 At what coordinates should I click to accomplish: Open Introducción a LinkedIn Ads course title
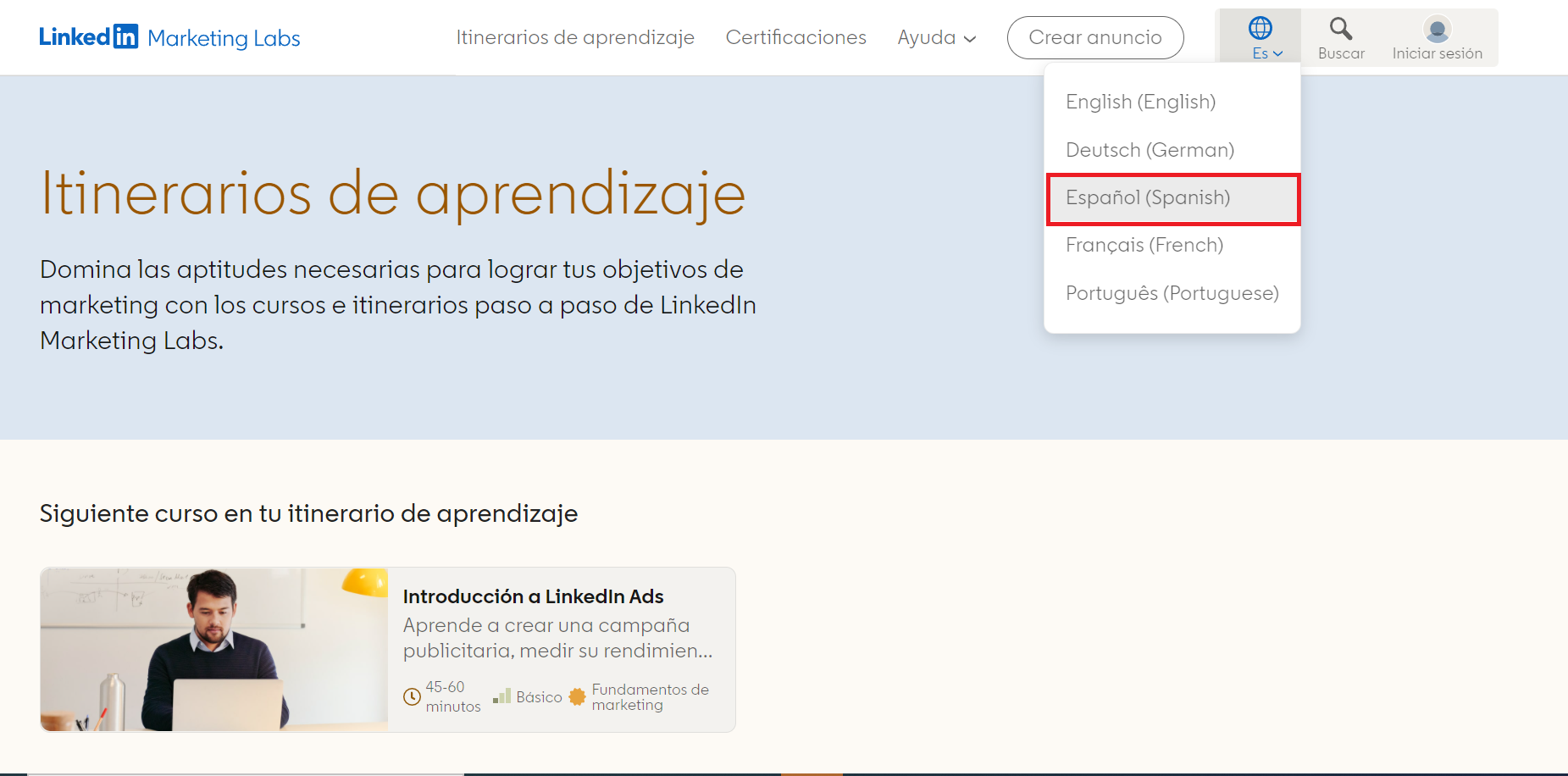click(533, 596)
